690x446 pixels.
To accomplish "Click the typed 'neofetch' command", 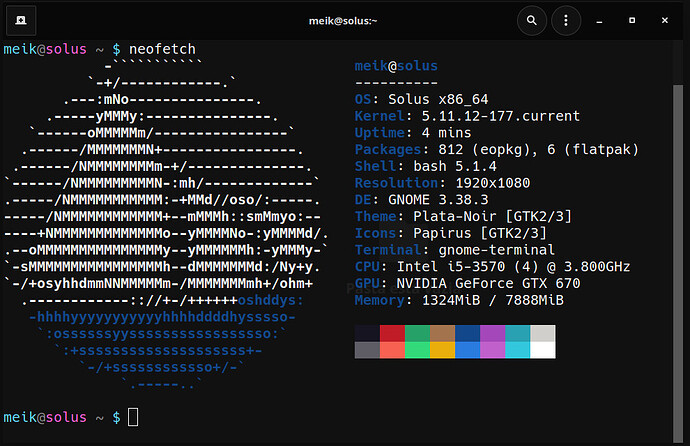I will (x=162, y=49).
